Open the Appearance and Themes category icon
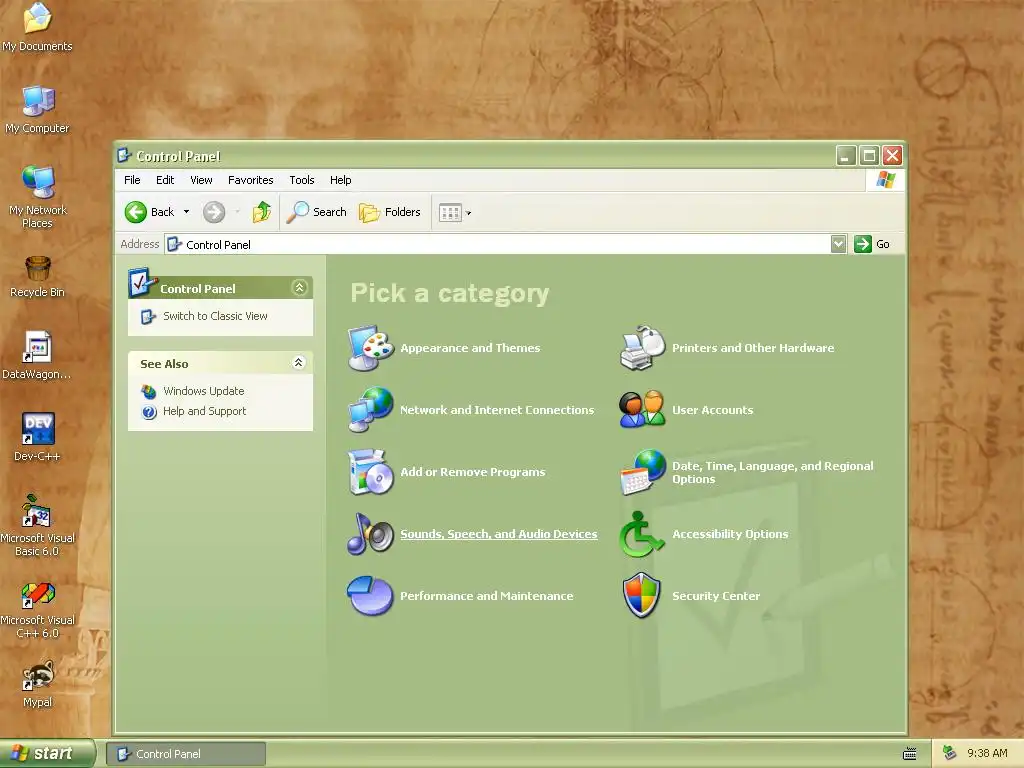The height and width of the screenshot is (768, 1024). click(370, 347)
